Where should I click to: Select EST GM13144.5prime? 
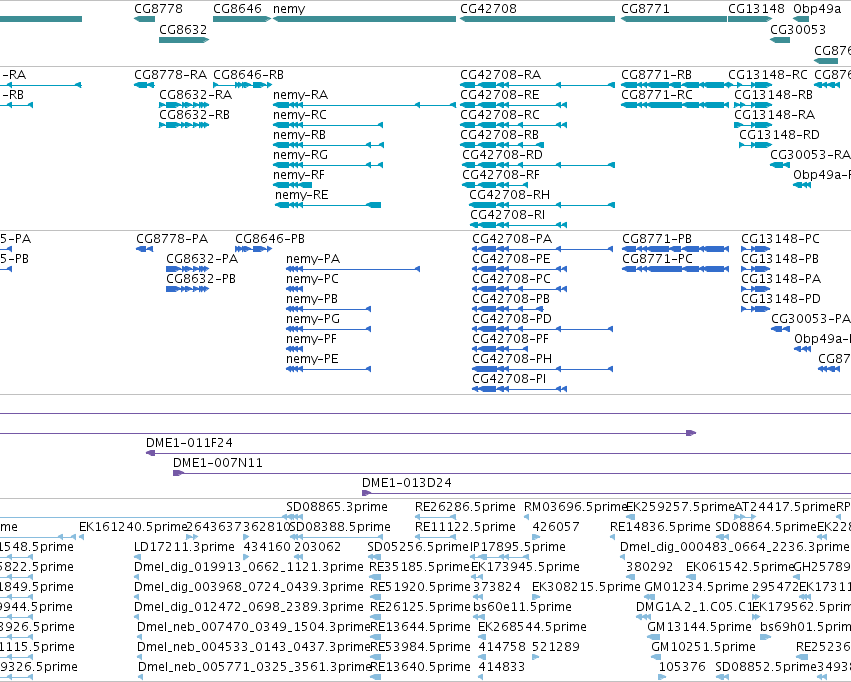click(x=699, y=627)
